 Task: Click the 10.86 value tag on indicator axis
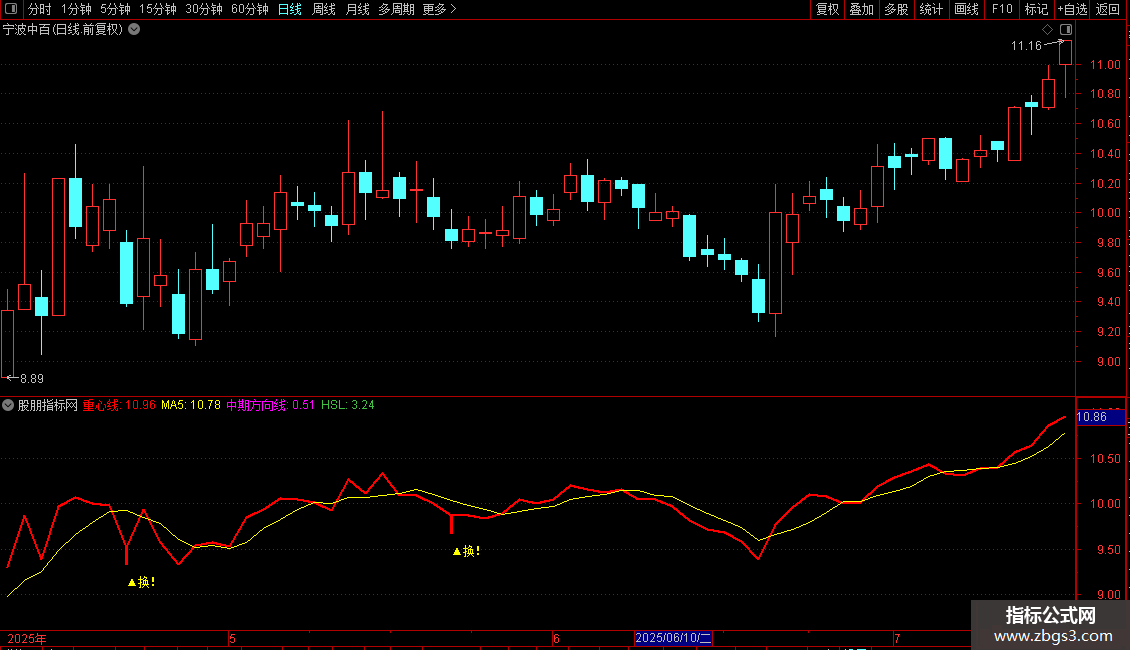coord(1100,417)
